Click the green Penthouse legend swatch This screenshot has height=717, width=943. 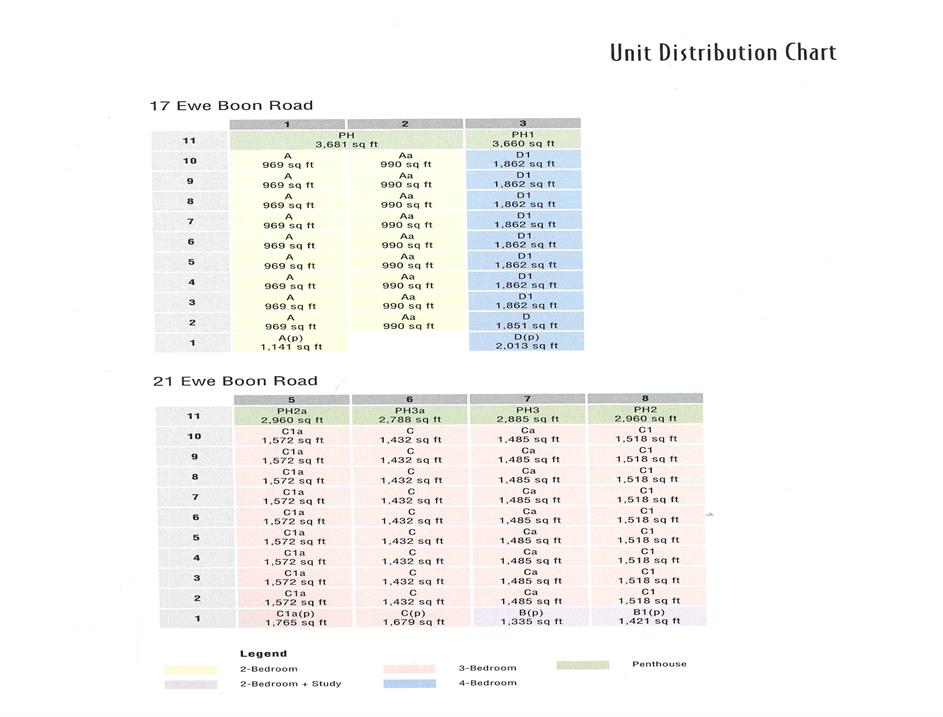[581, 664]
